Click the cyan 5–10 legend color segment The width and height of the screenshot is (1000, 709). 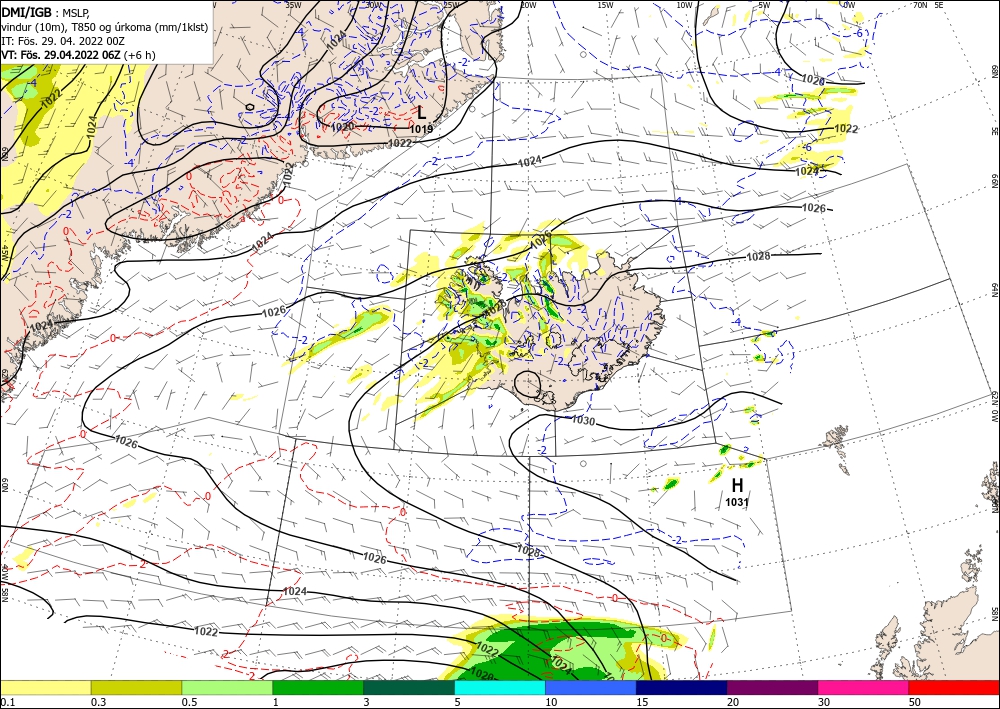(x=500, y=687)
